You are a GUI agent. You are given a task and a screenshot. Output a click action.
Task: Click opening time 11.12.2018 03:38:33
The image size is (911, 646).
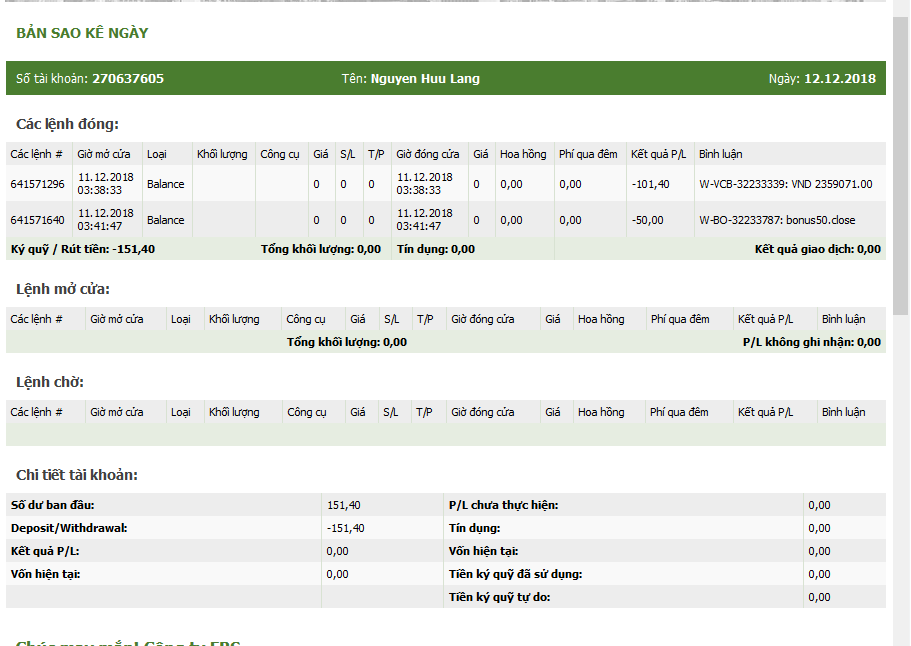pyautogui.click(x=105, y=184)
